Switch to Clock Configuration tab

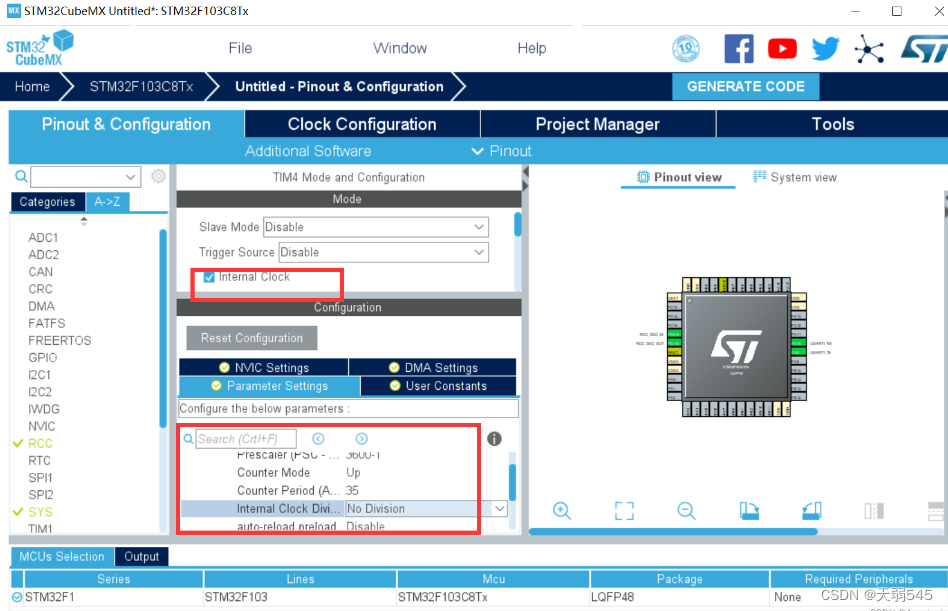point(362,124)
